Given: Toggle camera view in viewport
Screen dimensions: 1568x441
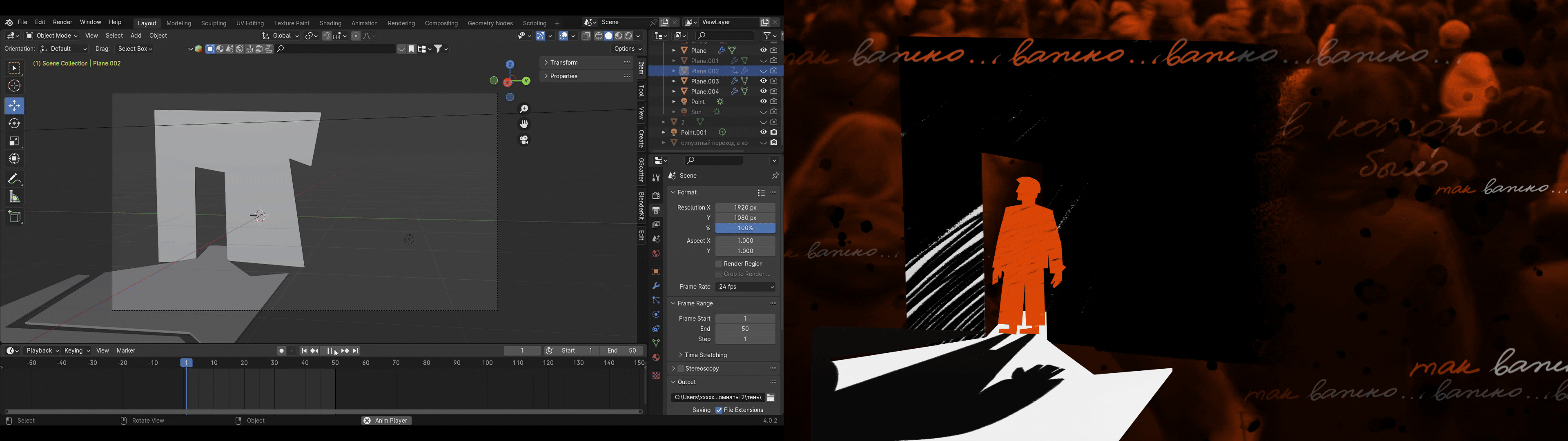Looking at the screenshot, I should coord(524,140).
